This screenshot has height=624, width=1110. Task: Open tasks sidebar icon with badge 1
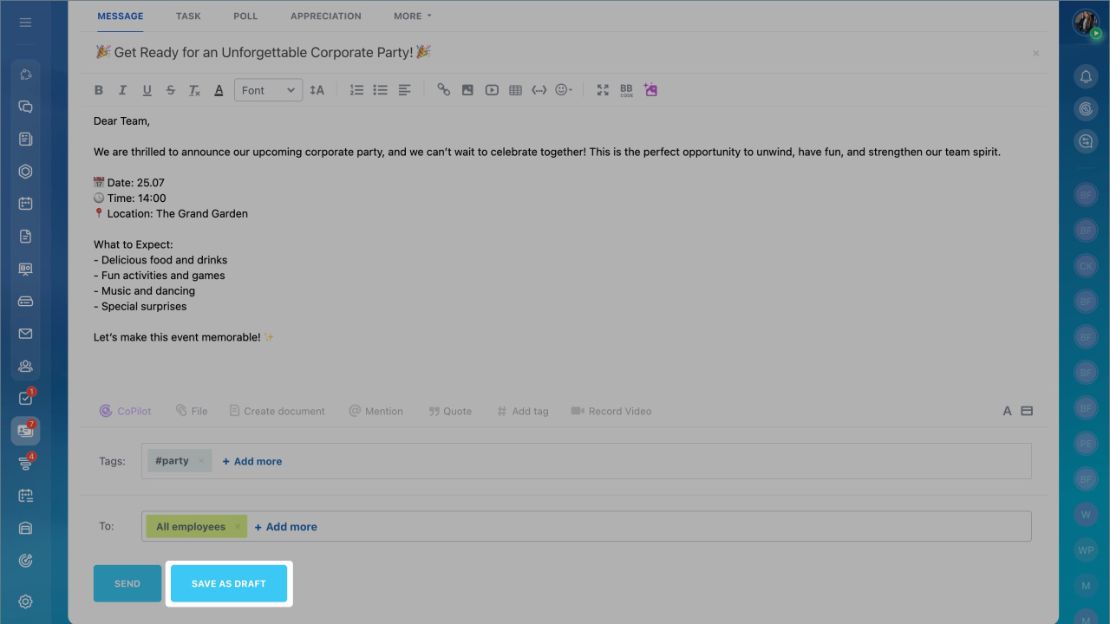(25, 398)
